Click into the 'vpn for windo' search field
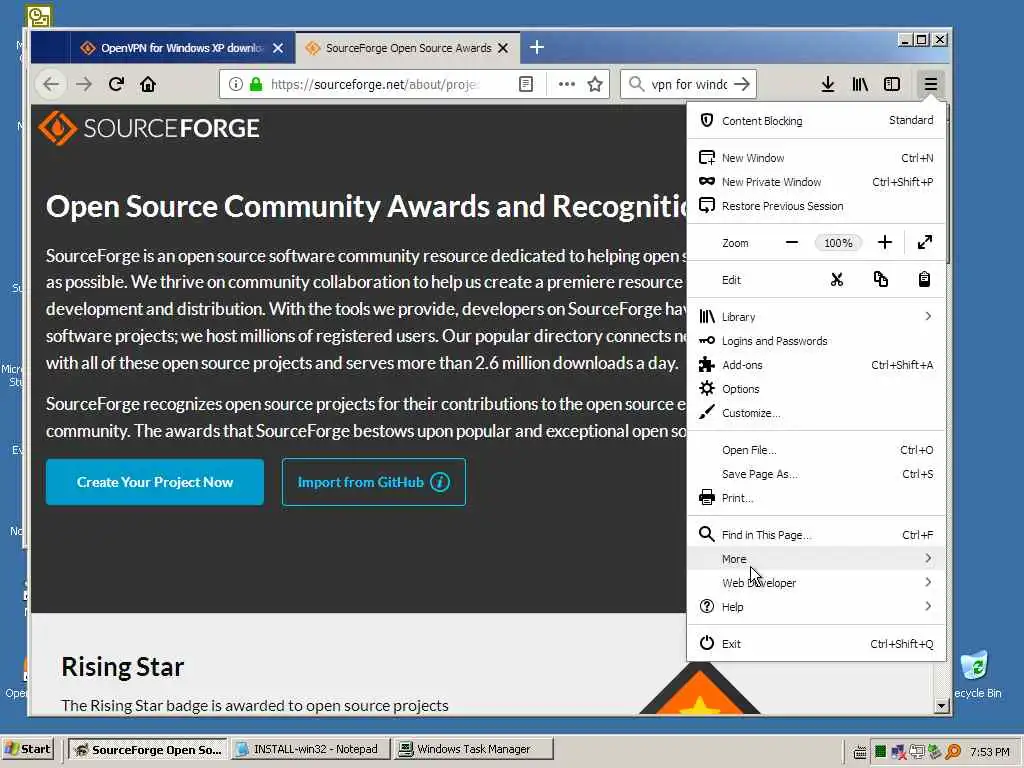1024x768 pixels. (688, 84)
